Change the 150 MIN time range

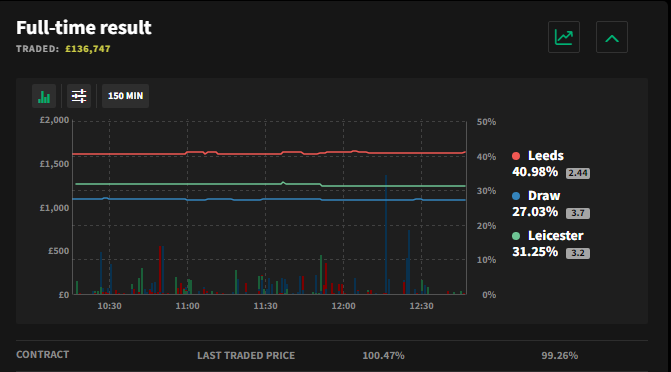[125, 96]
